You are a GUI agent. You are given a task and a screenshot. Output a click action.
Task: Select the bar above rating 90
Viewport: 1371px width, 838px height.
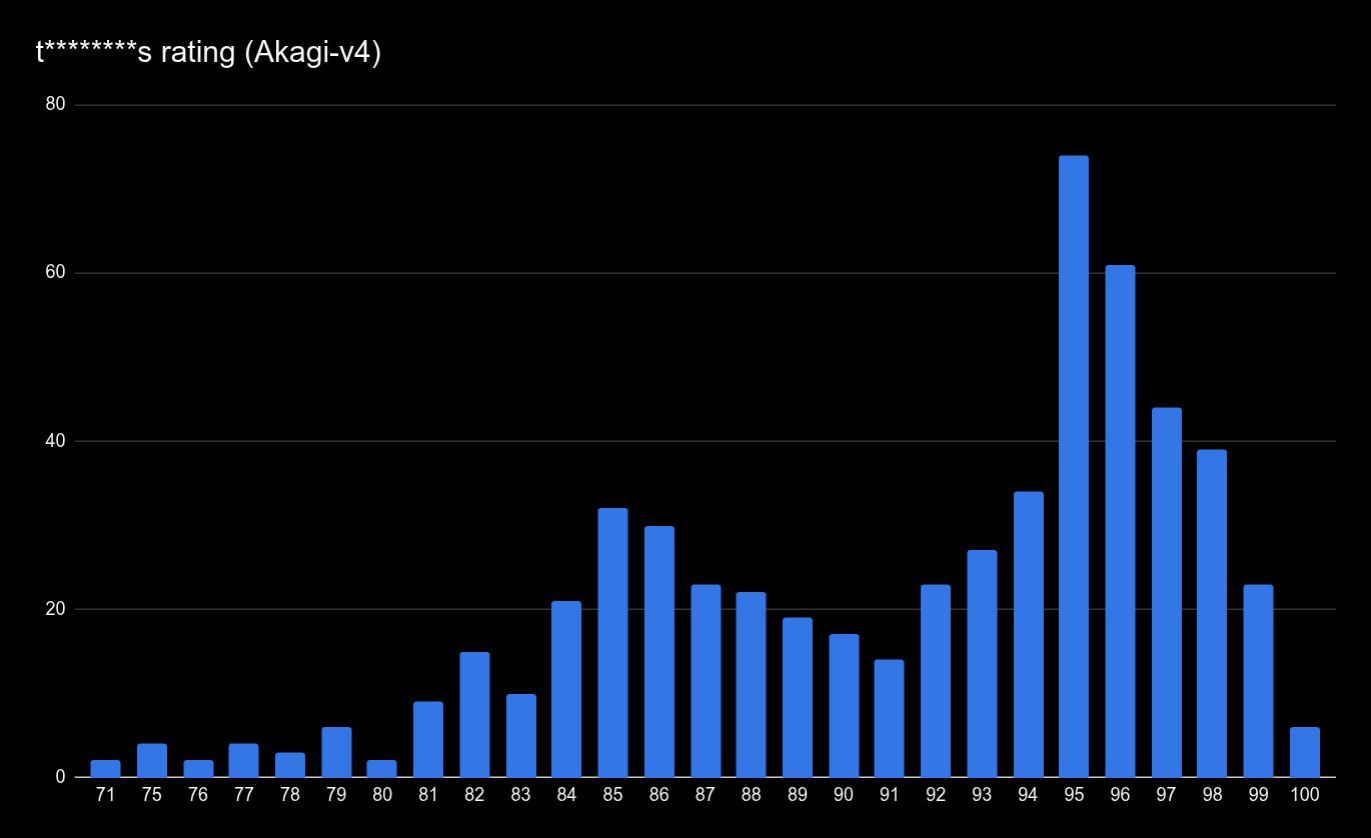pyautogui.click(x=843, y=705)
